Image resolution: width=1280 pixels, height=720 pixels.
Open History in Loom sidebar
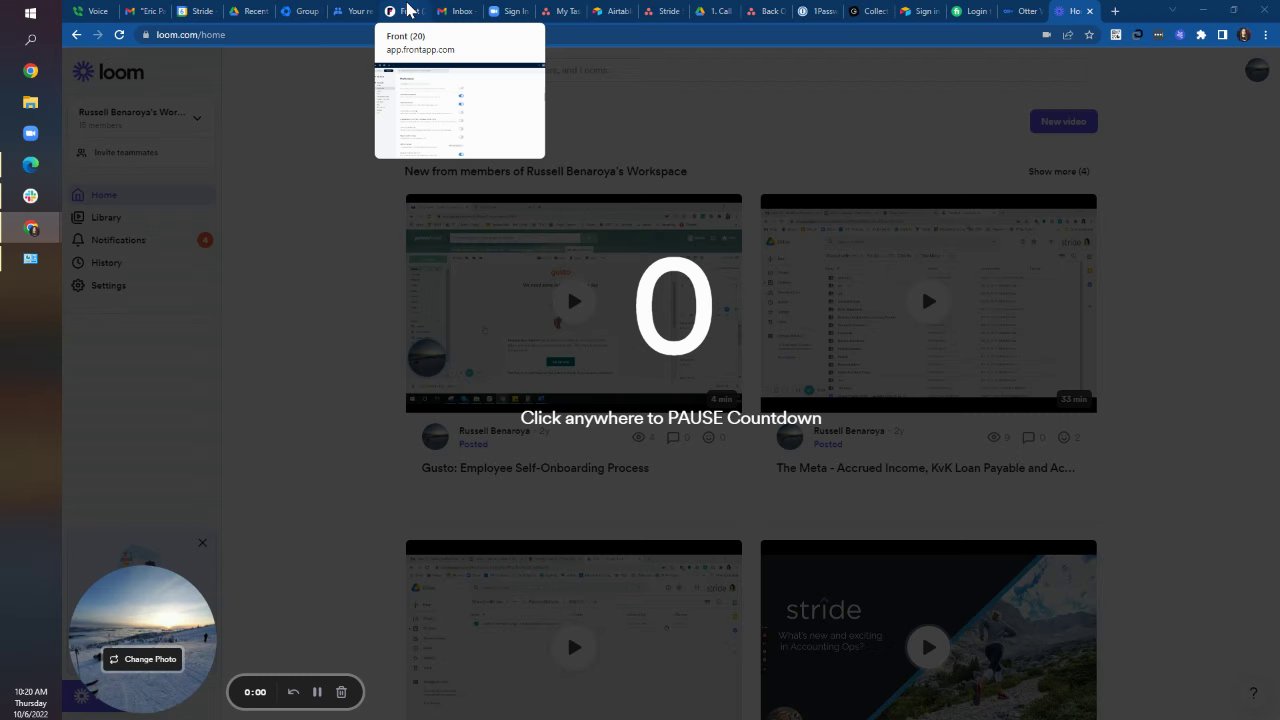click(143, 263)
